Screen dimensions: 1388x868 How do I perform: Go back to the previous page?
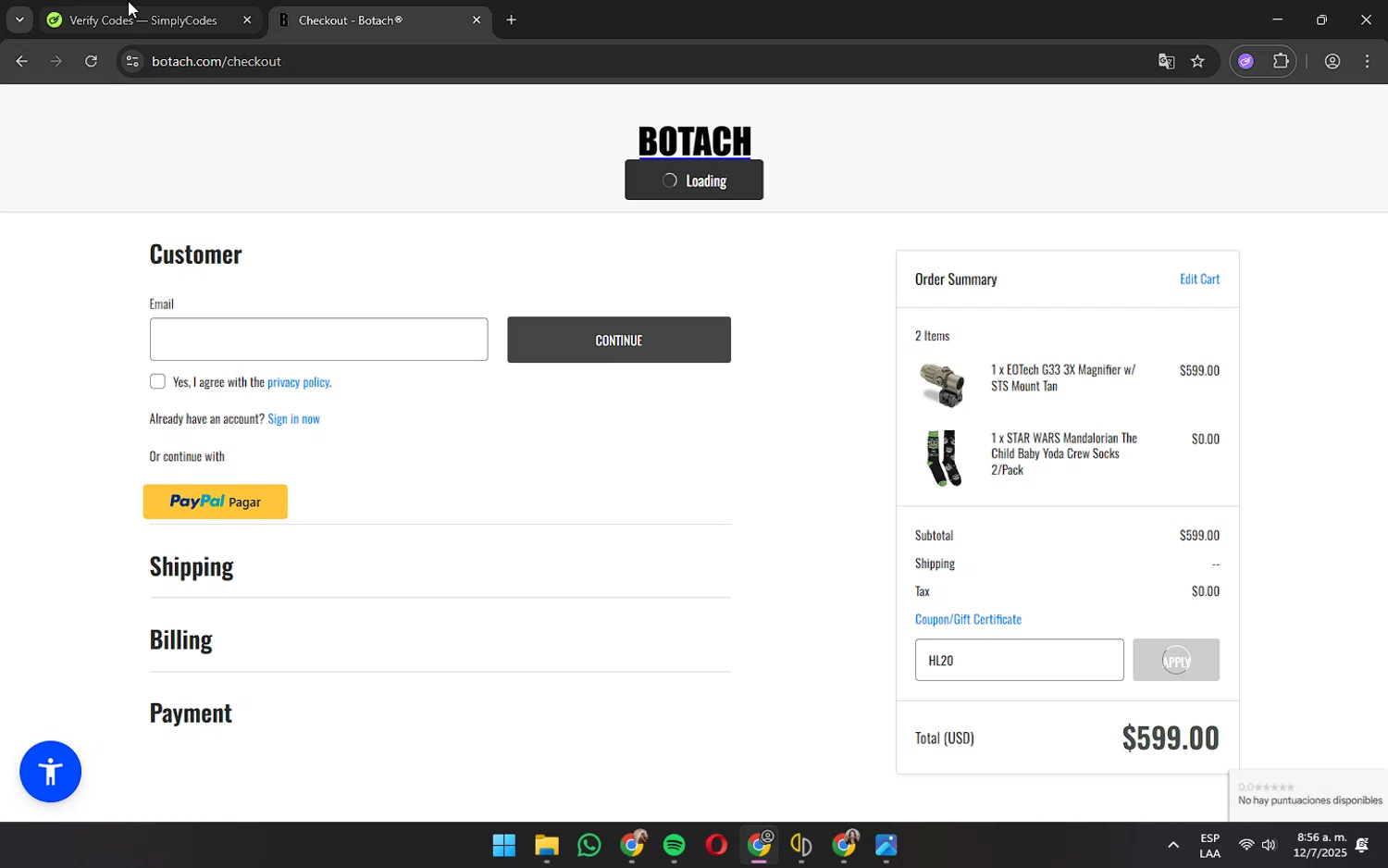(x=21, y=61)
